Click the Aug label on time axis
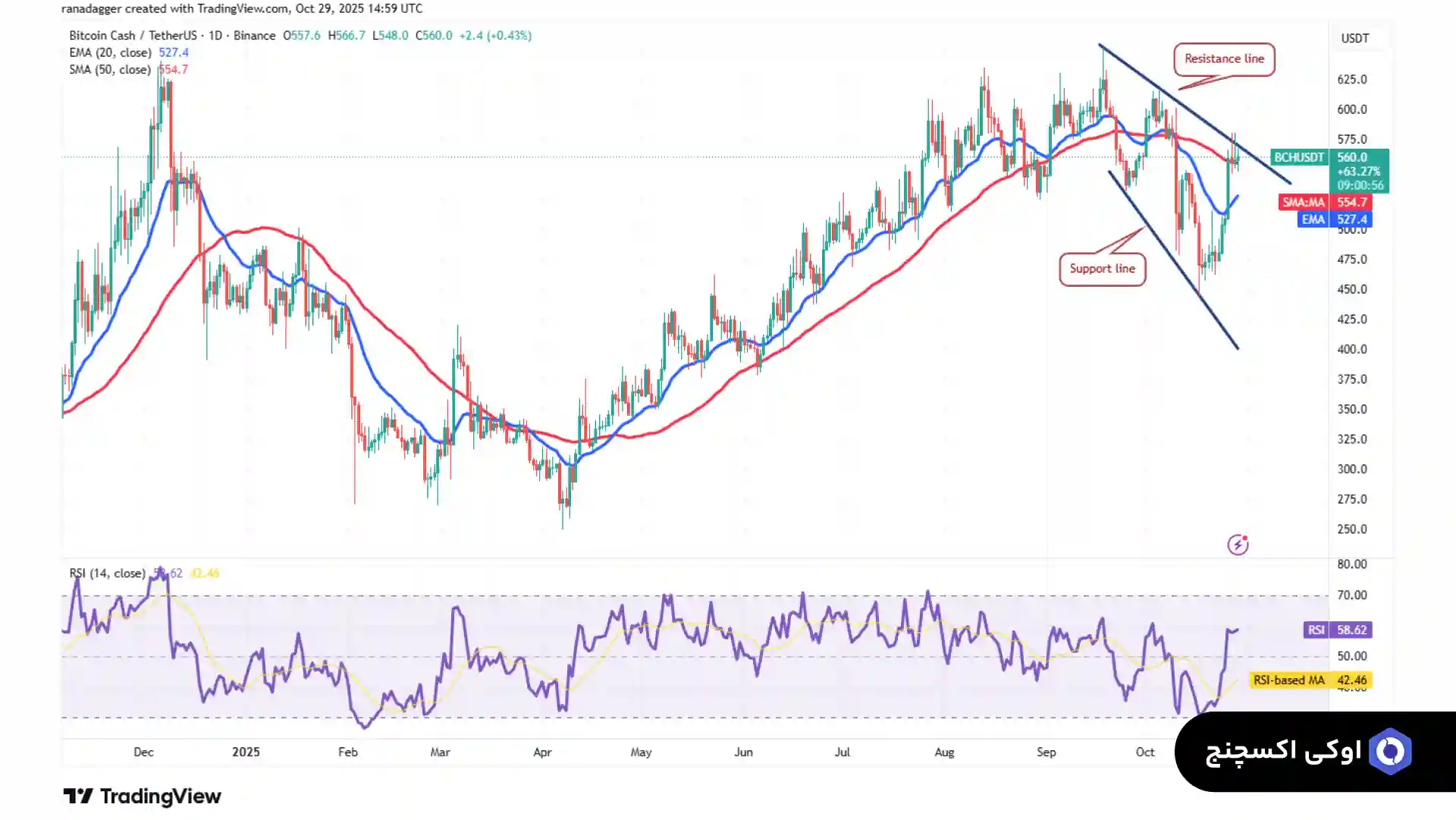The height and width of the screenshot is (820, 1456). click(x=944, y=752)
